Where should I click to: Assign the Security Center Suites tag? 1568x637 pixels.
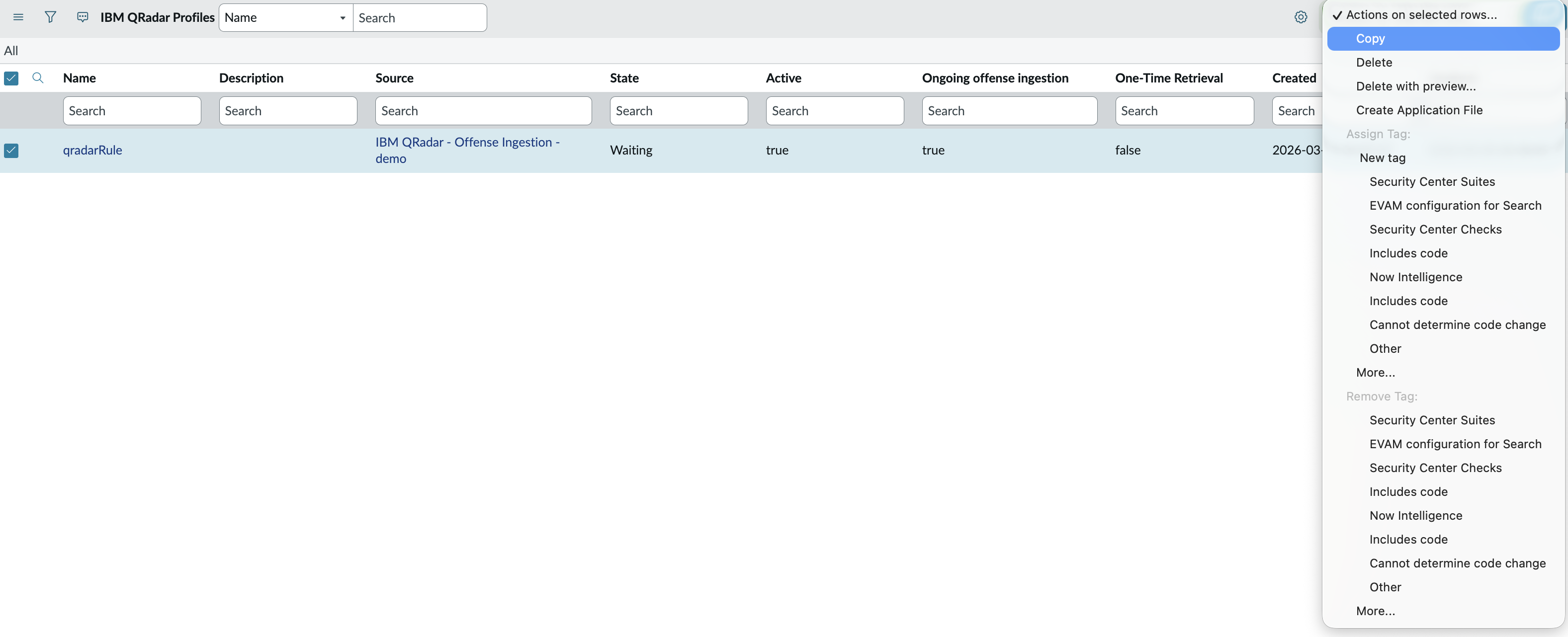coord(1443,181)
